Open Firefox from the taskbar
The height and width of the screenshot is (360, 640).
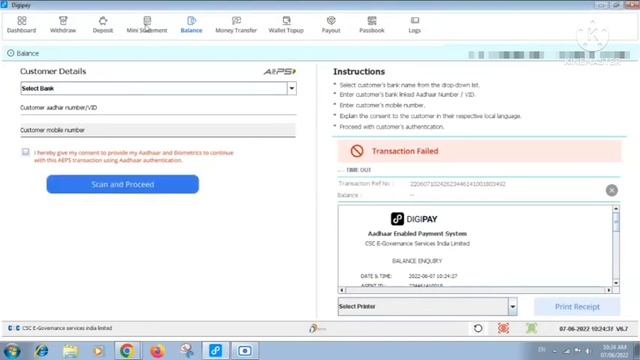(157, 351)
